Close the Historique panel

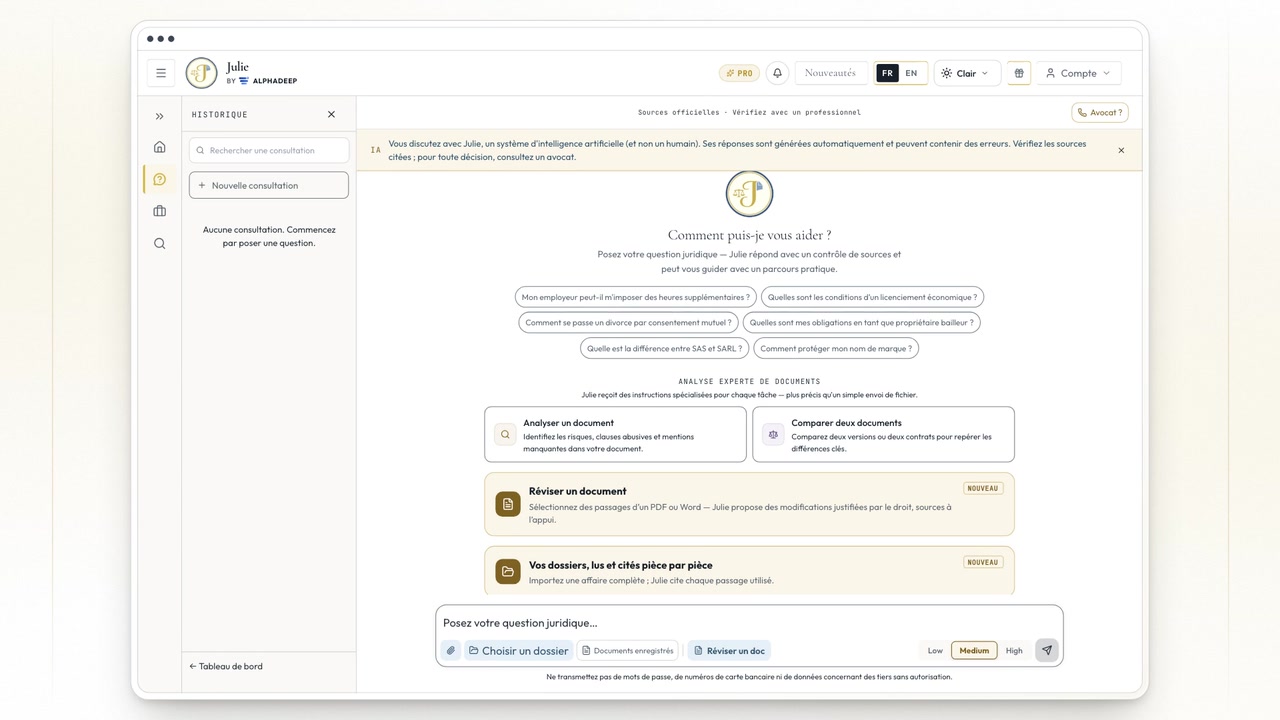332,114
